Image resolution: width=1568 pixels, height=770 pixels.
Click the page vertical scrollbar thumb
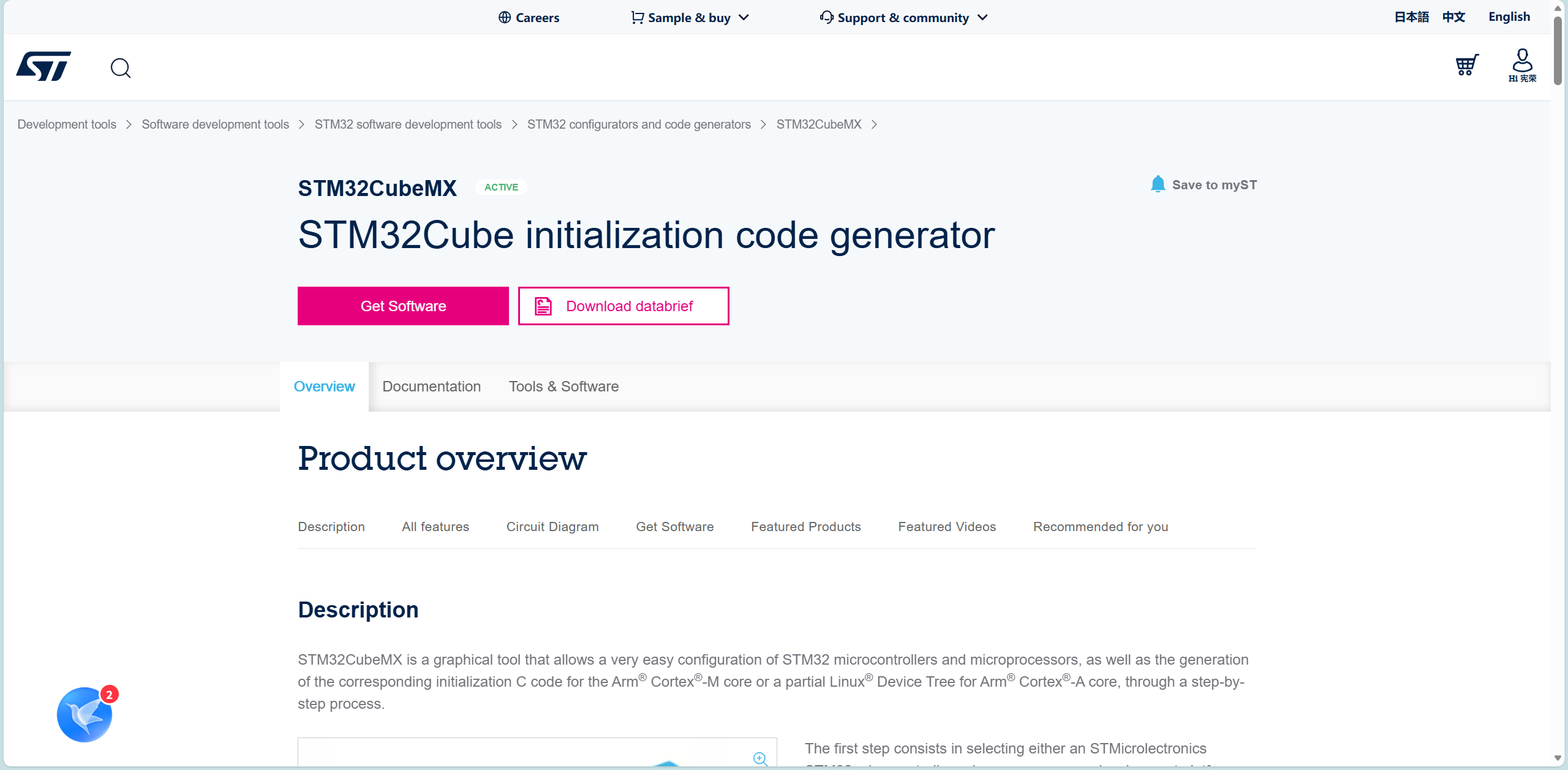tap(1558, 50)
